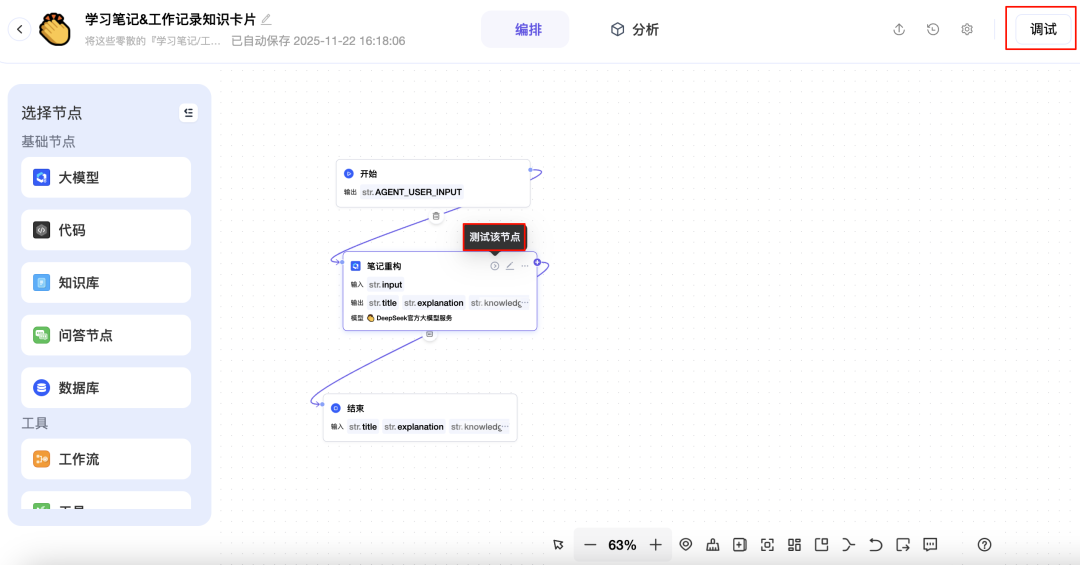The width and height of the screenshot is (1080, 565).
Task: Choose the 知识库 node
Action: [106, 283]
